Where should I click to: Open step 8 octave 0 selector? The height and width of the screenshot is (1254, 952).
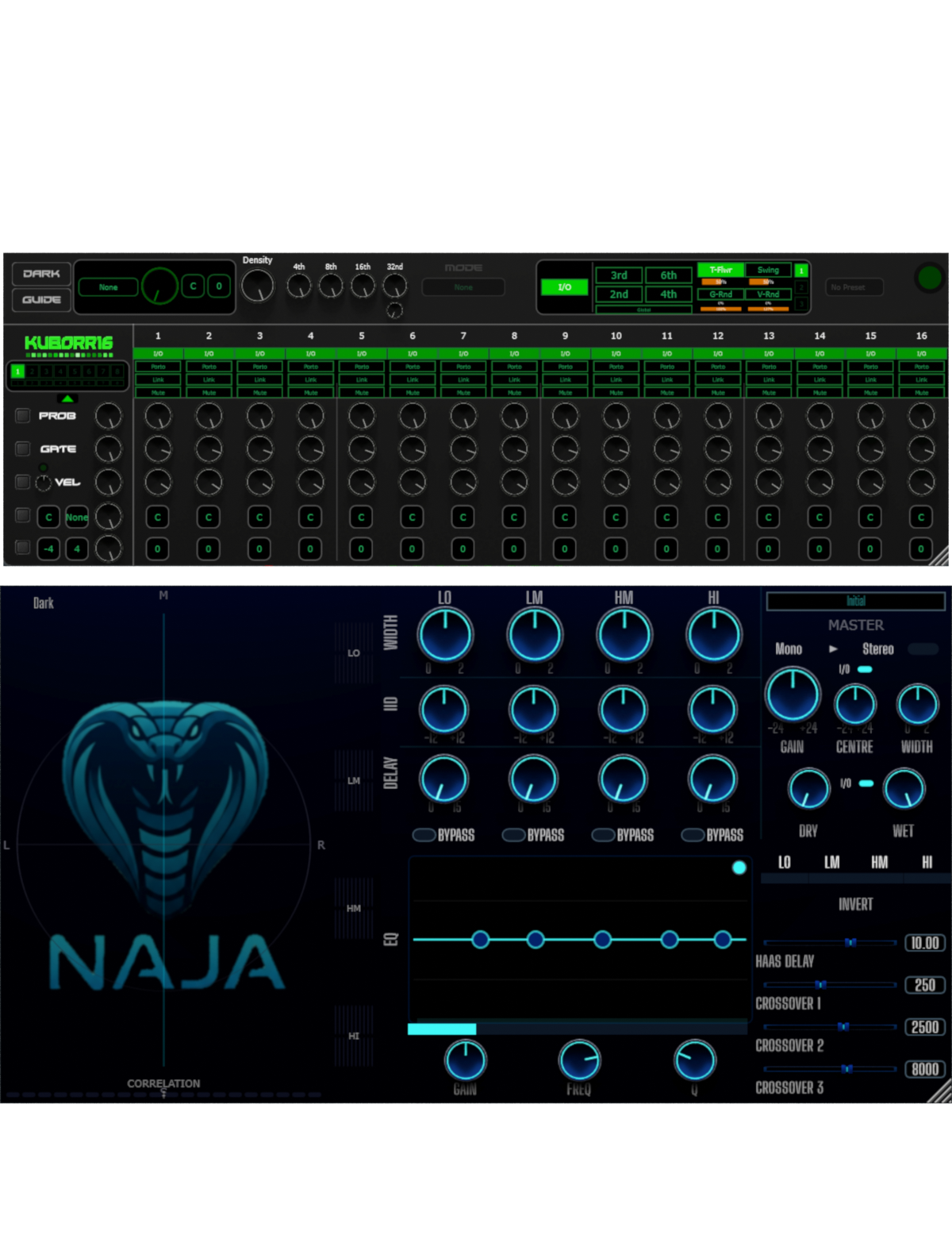(x=514, y=548)
